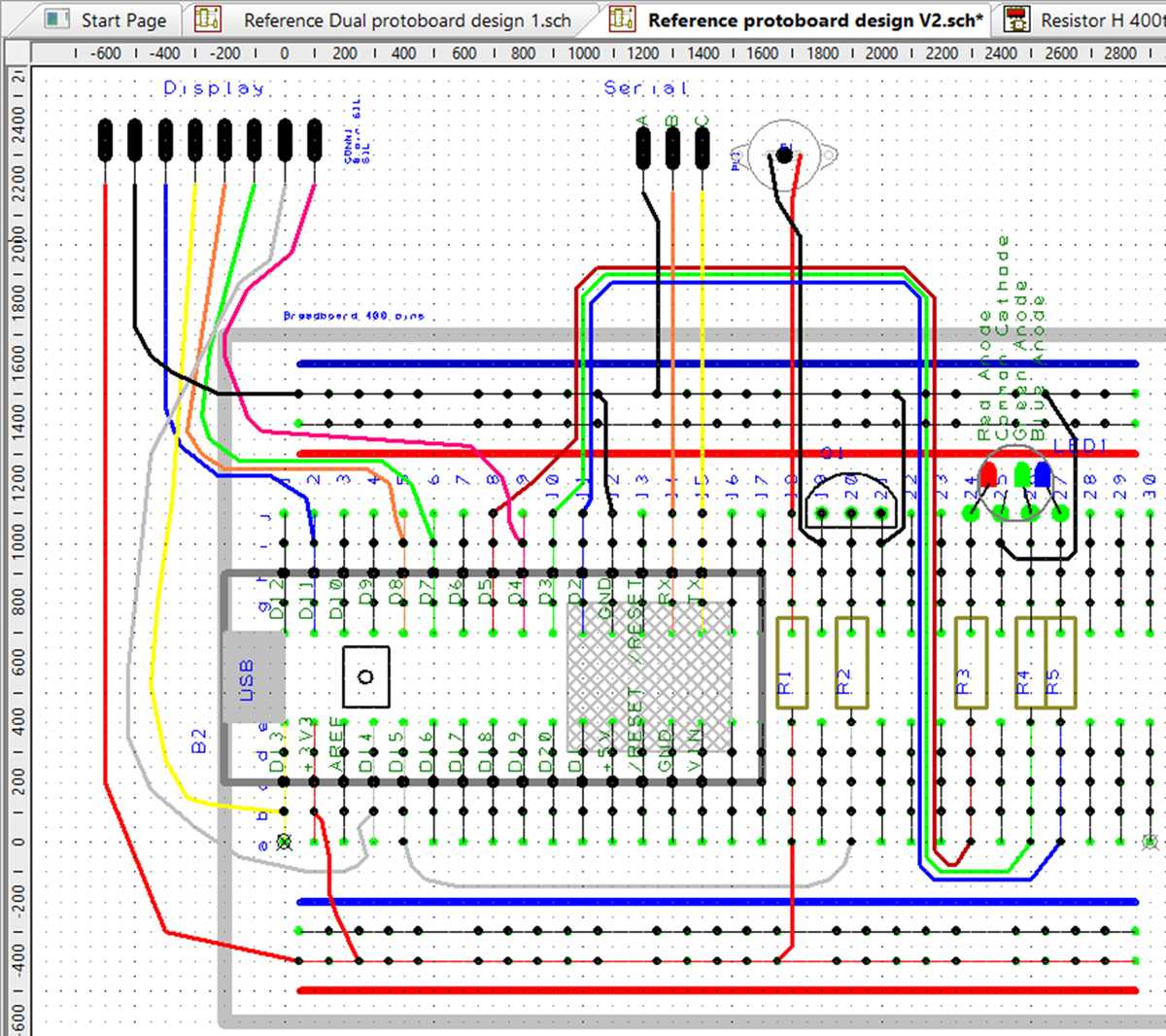Click schematic icon on Dual protoboard tab
This screenshot has width=1166, height=1036.
[207, 19]
